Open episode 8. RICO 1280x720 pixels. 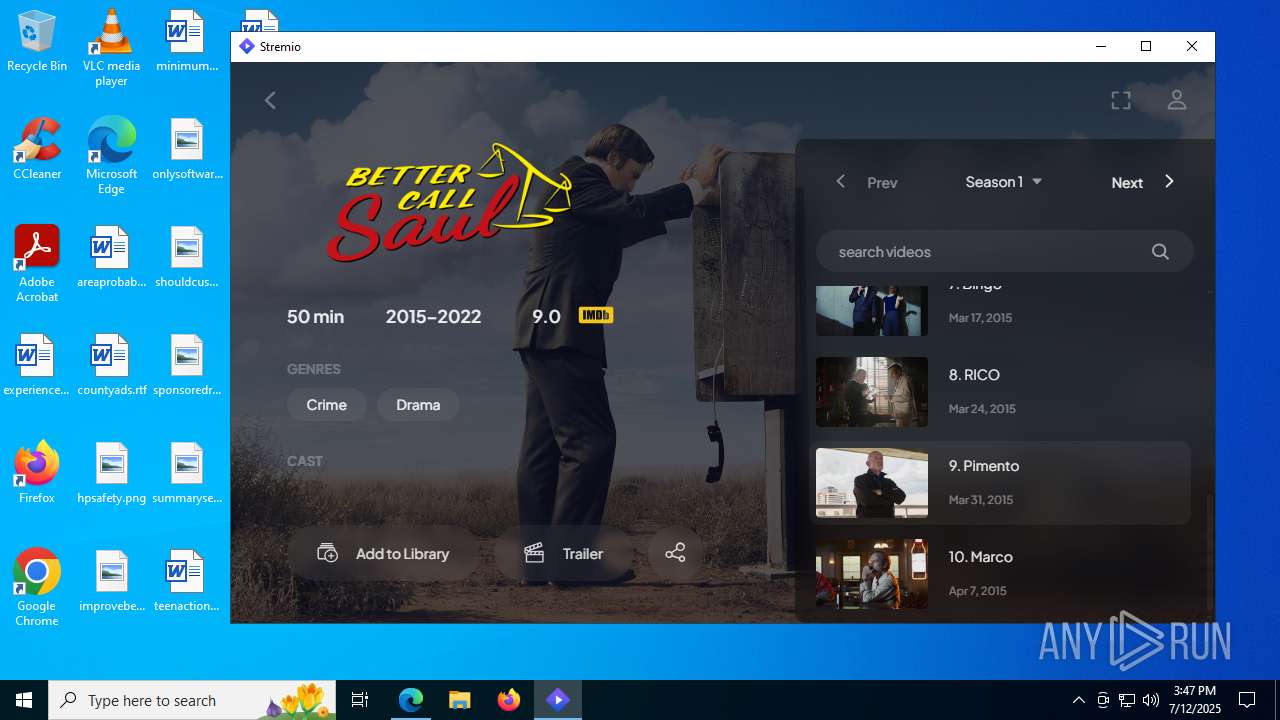coord(1000,392)
